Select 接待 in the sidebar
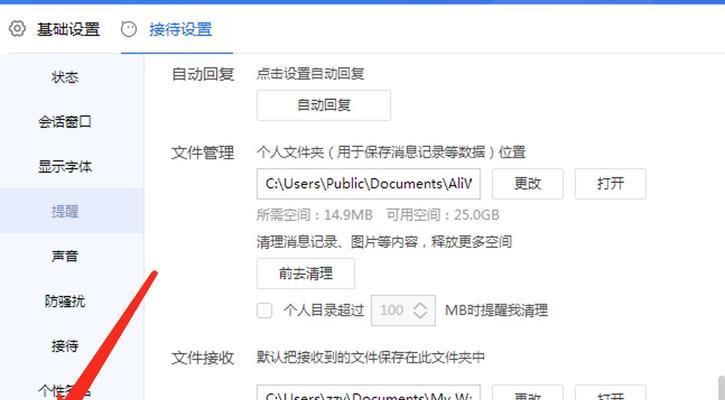725x400 pixels. tap(65, 345)
